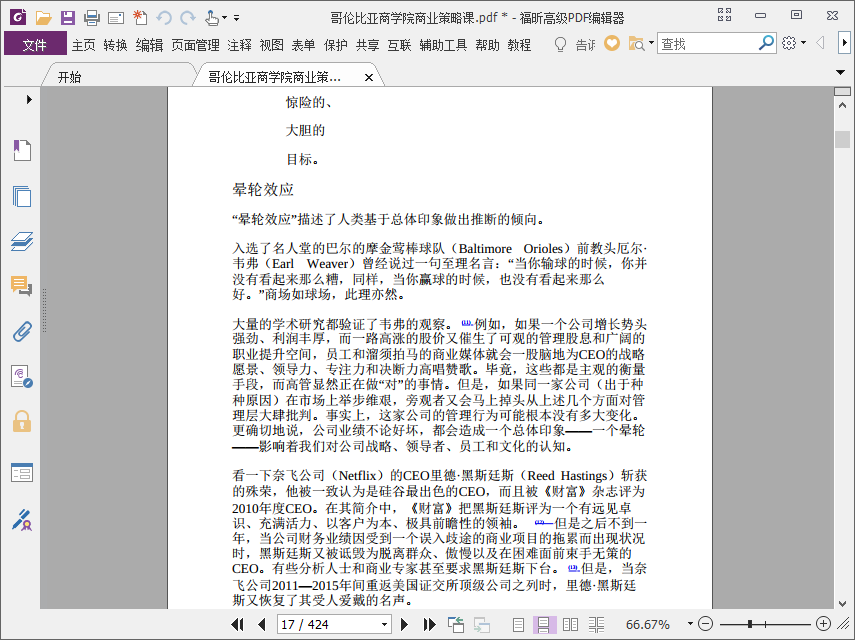
Task: Create a new blank PDF from toolbar
Action: (x=140, y=17)
